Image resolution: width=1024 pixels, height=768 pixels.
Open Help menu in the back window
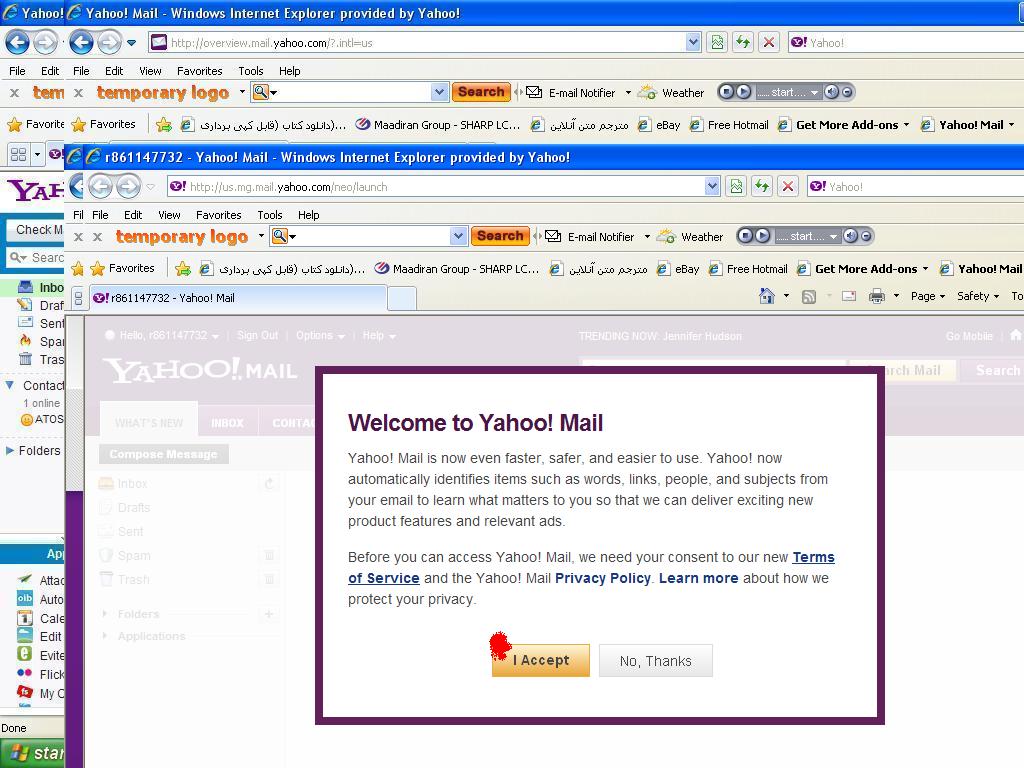[x=290, y=71]
